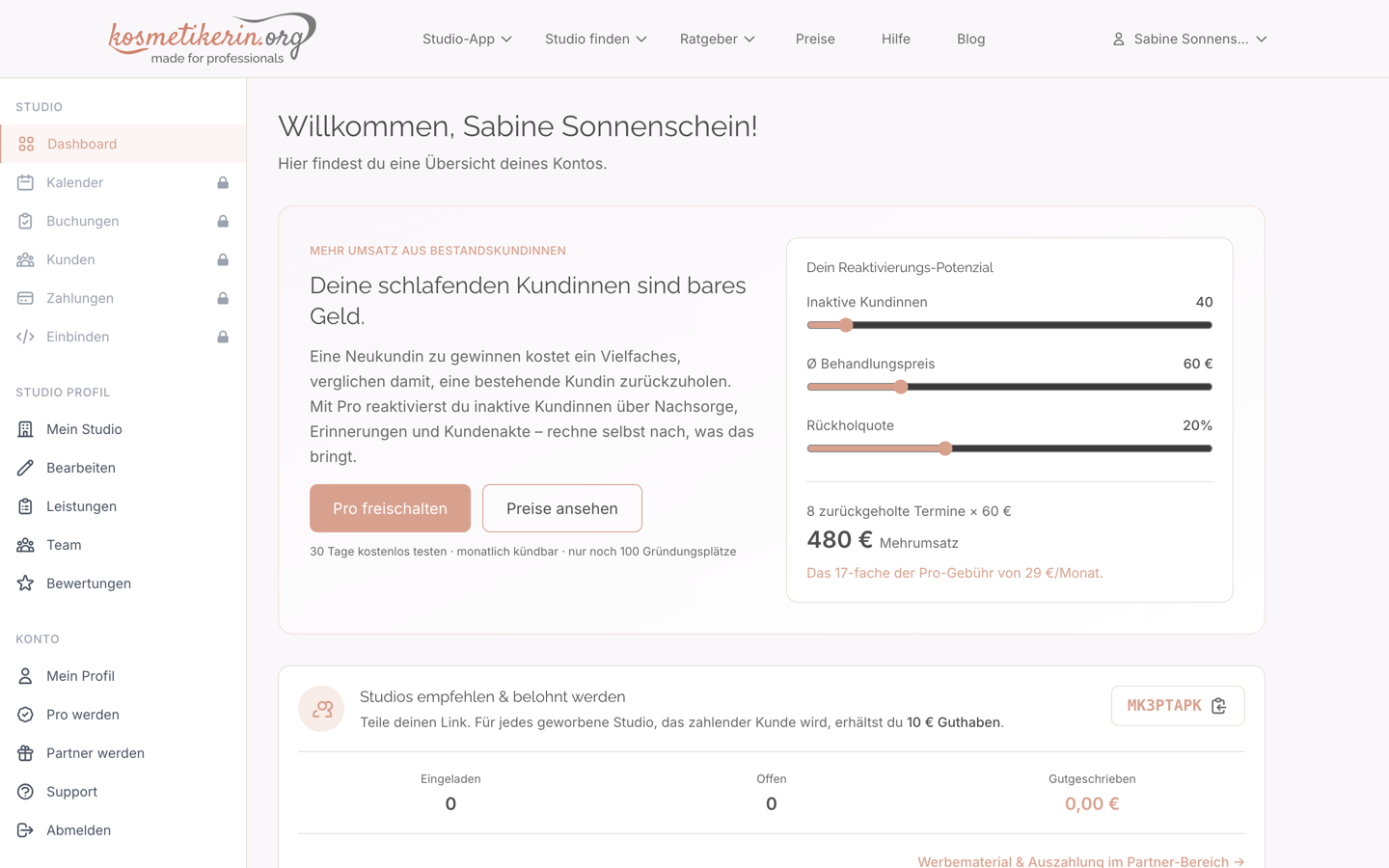Click the Abmelden logout icon
Image resolution: width=1389 pixels, height=868 pixels.
(25, 830)
